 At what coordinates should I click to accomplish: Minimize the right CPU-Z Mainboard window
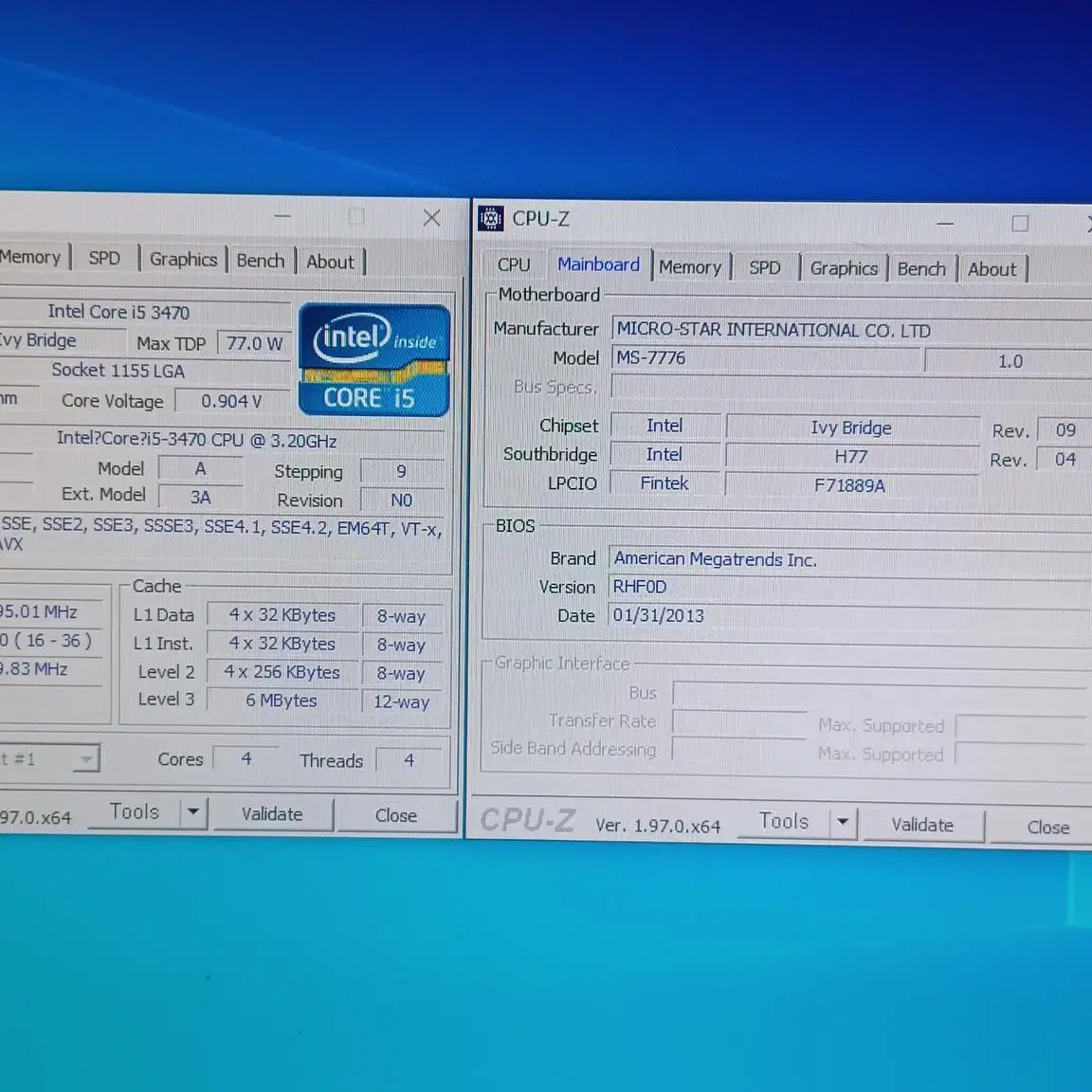click(x=945, y=224)
